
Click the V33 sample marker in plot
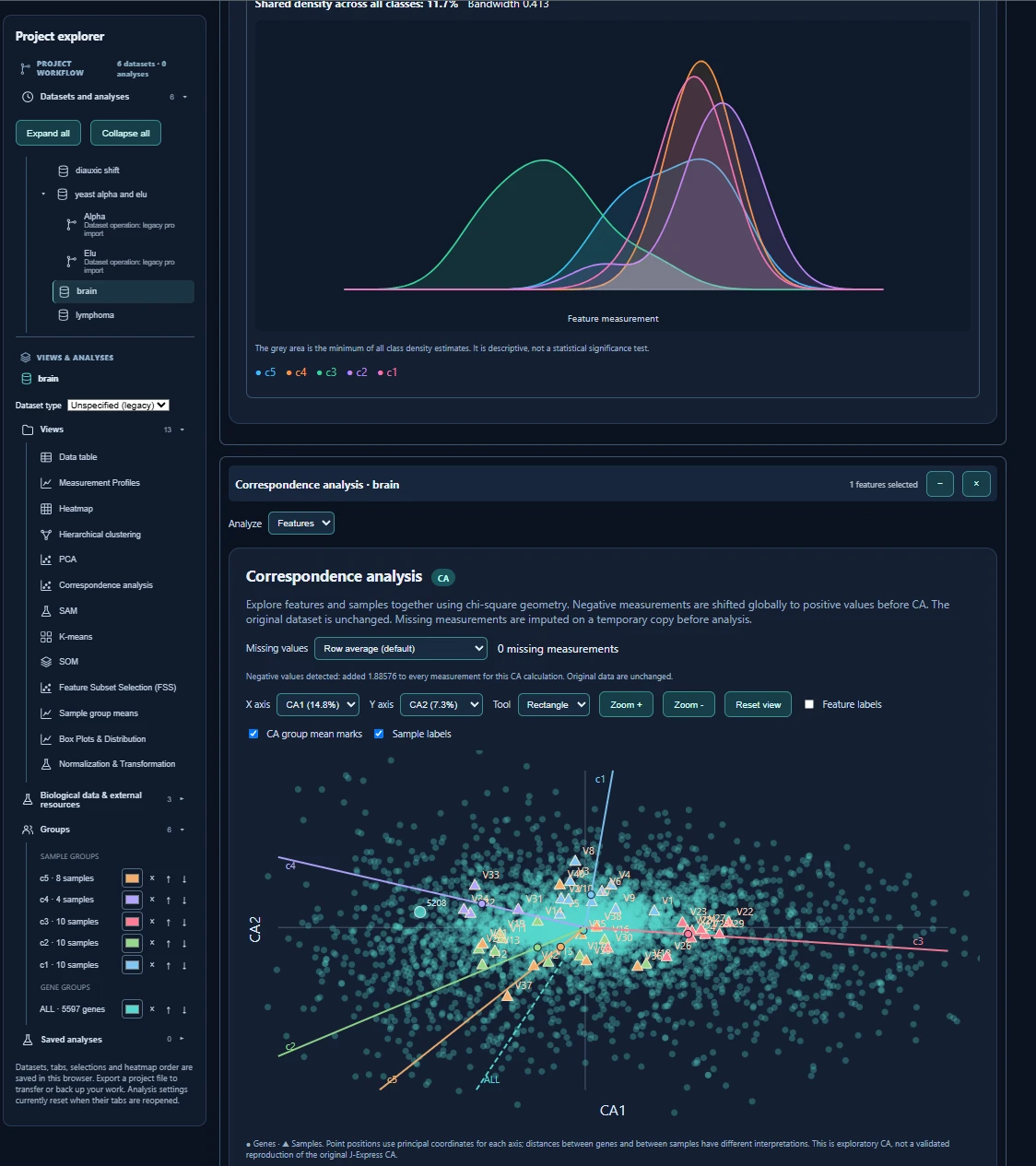475,885
